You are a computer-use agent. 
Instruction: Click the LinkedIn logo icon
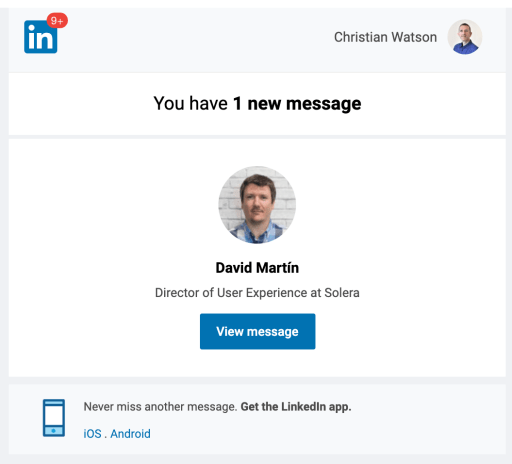(41, 37)
